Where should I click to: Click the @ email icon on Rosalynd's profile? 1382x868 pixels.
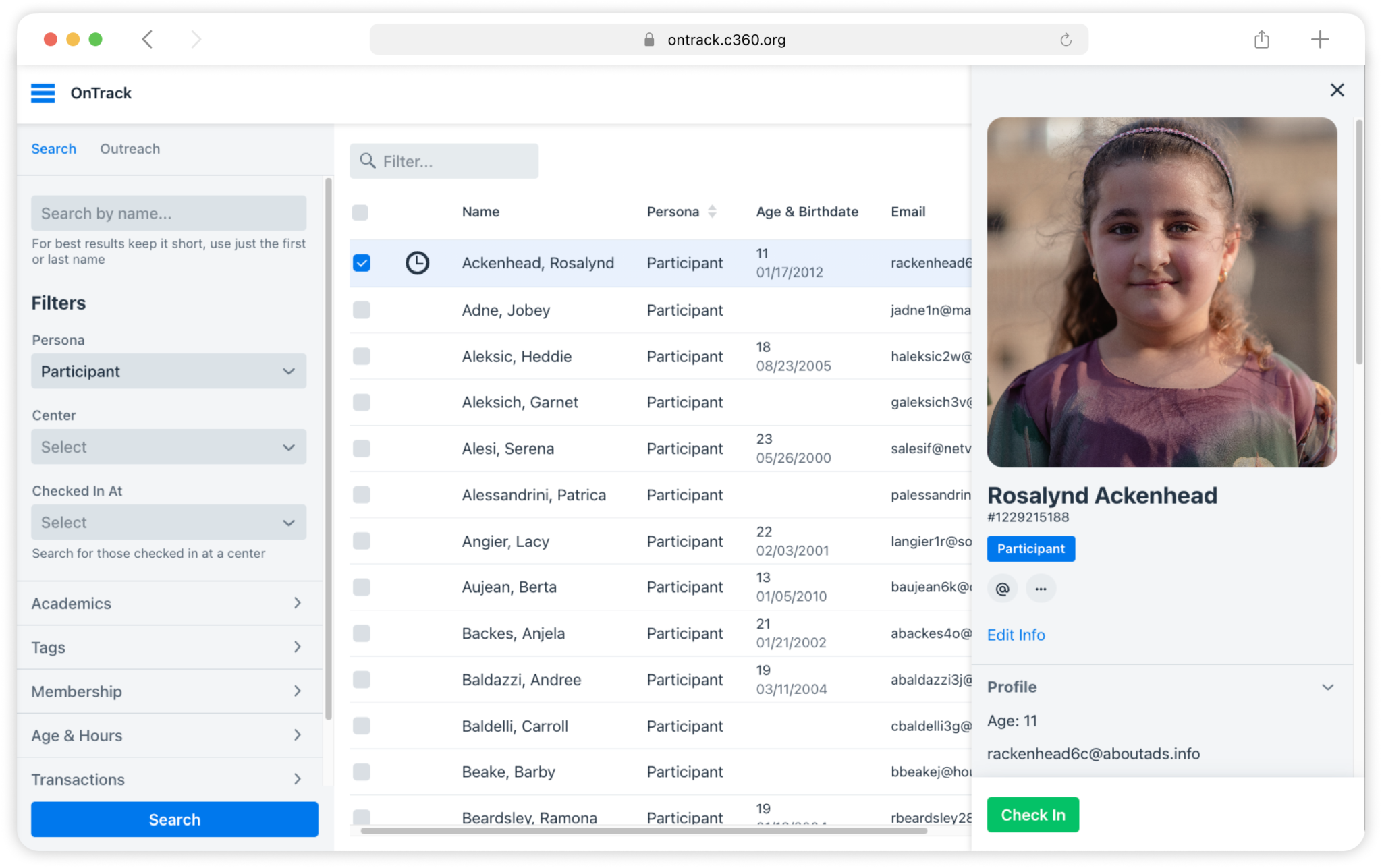click(x=1002, y=588)
